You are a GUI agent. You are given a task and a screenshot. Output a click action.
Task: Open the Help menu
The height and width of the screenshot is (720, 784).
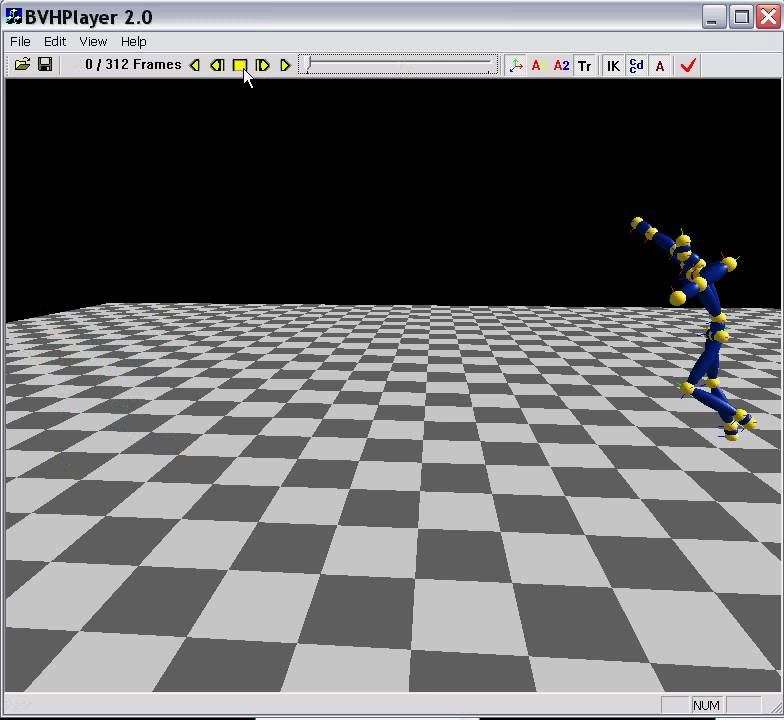click(x=134, y=42)
